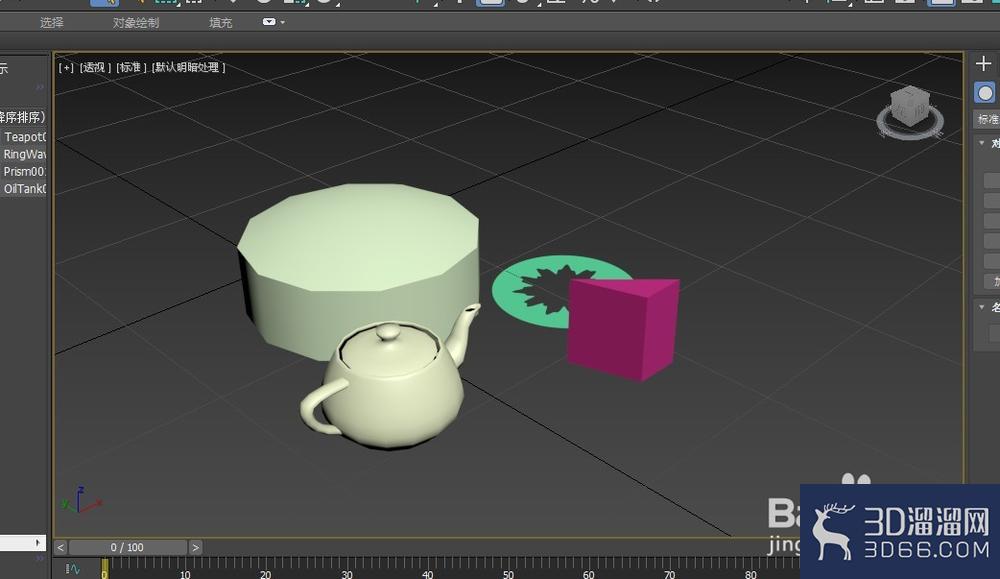The image size is (1000, 579).
Task: Select Prism001 in the scene explorer list
Action: 24,172
